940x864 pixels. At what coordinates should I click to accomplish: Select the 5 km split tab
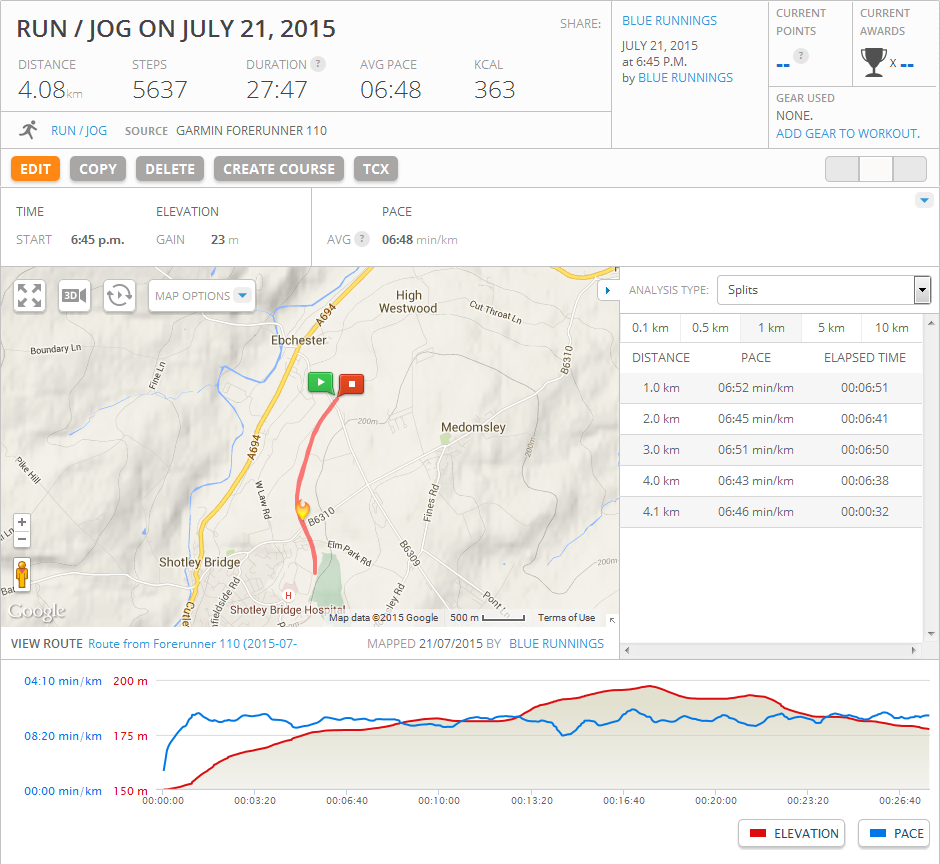coord(830,328)
